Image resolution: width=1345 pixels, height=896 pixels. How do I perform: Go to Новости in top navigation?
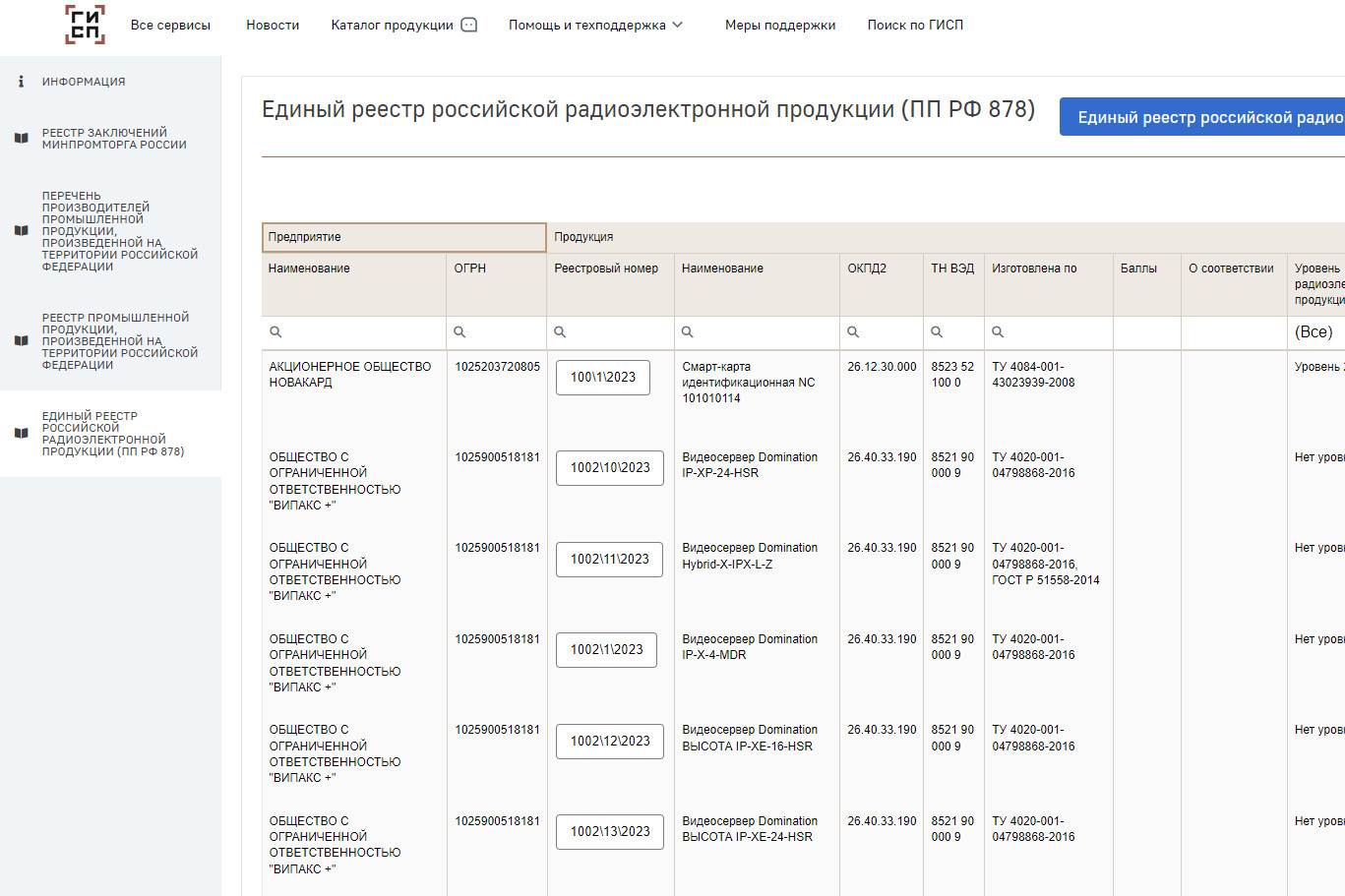click(273, 25)
